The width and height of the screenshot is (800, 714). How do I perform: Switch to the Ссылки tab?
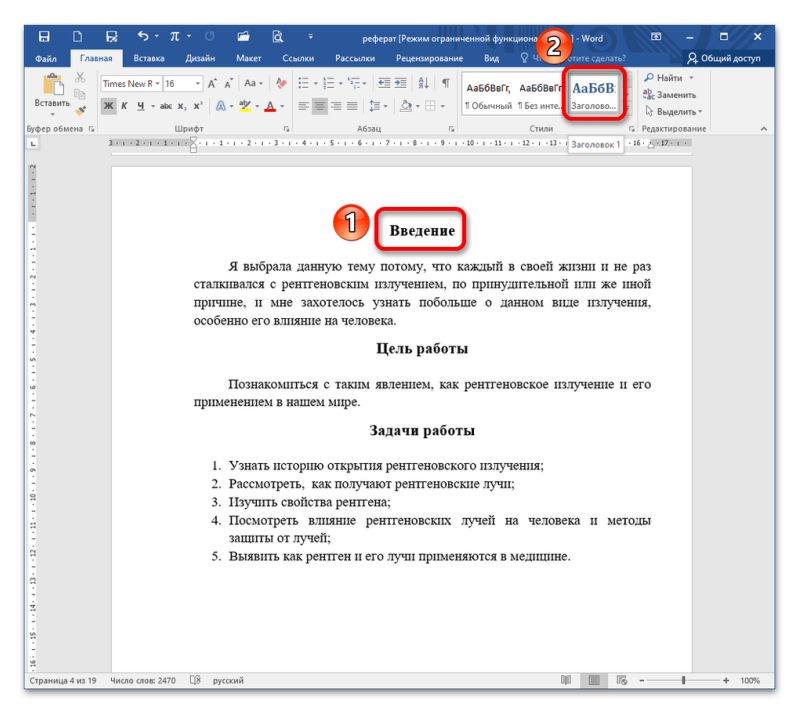[298, 58]
